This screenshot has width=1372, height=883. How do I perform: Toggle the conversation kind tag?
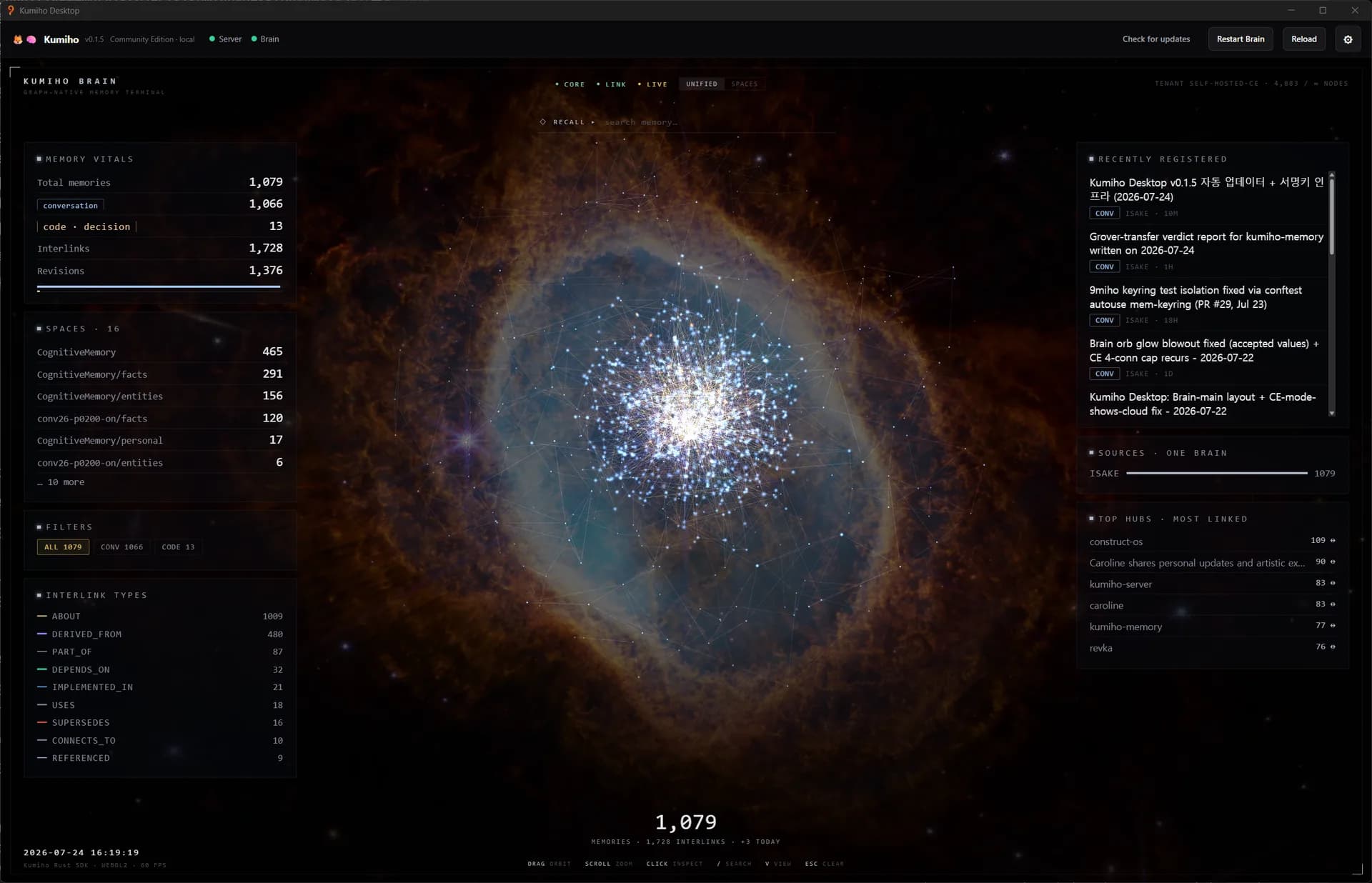pos(71,206)
